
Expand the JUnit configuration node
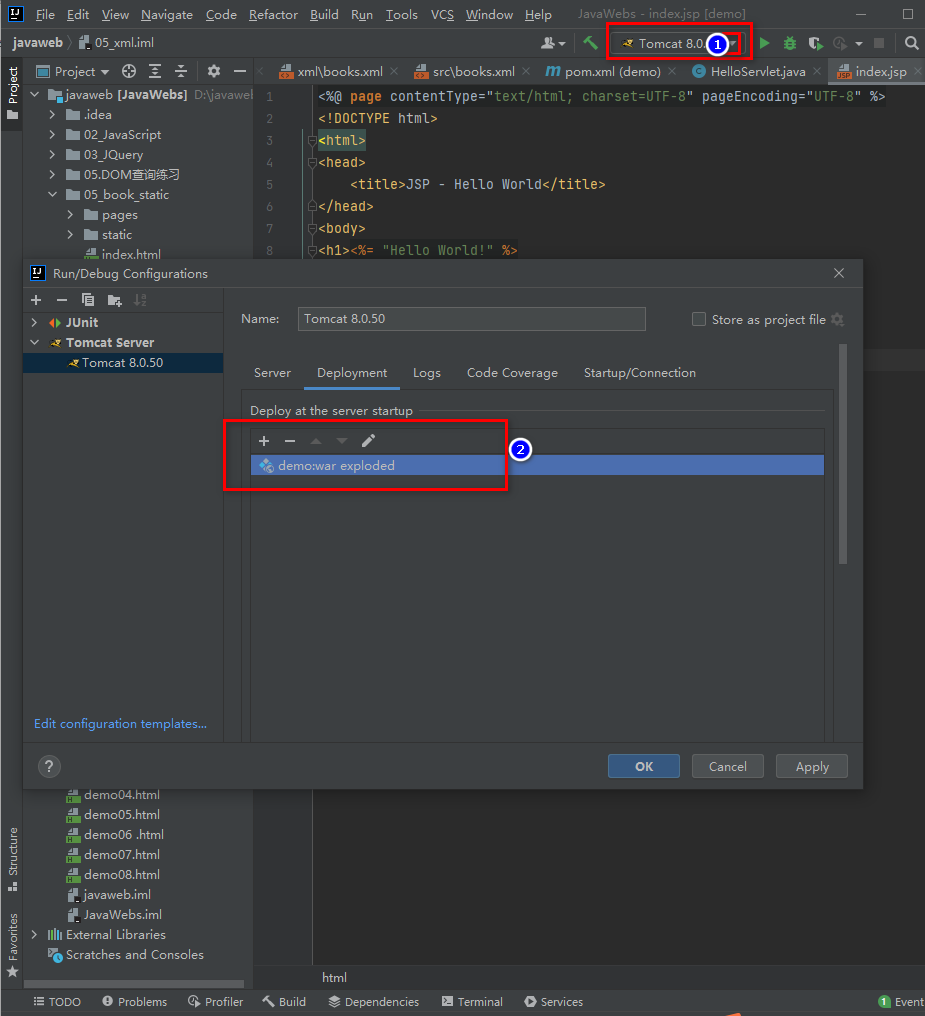(x=34, y=322)
